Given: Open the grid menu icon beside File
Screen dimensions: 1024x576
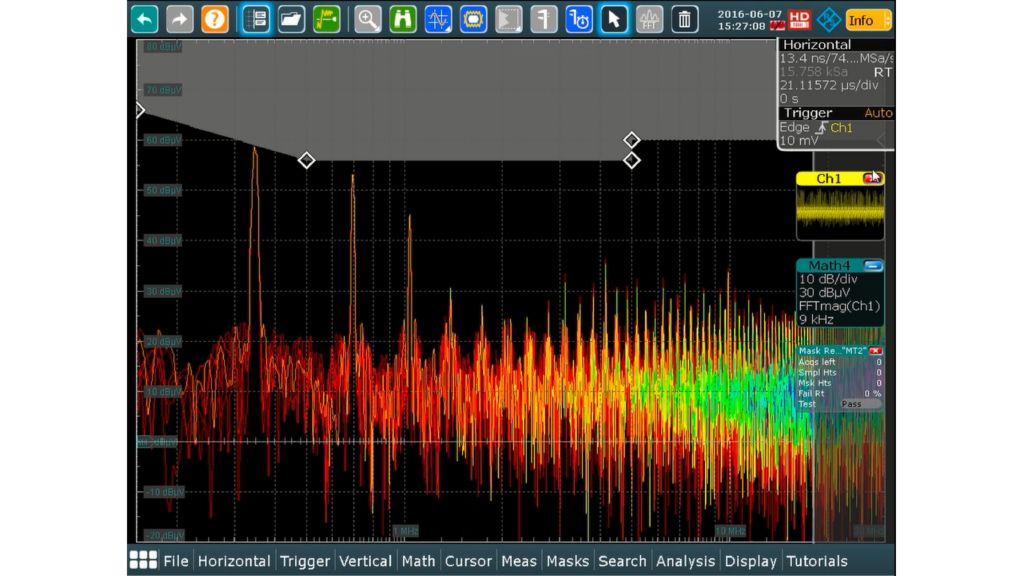Looking at the screenshot, I should [143, 560].
